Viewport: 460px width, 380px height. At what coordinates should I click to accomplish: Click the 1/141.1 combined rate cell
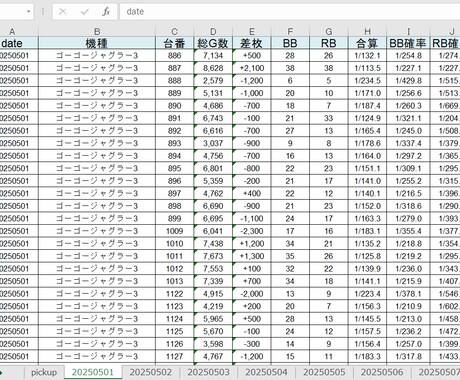coord(367,281)
